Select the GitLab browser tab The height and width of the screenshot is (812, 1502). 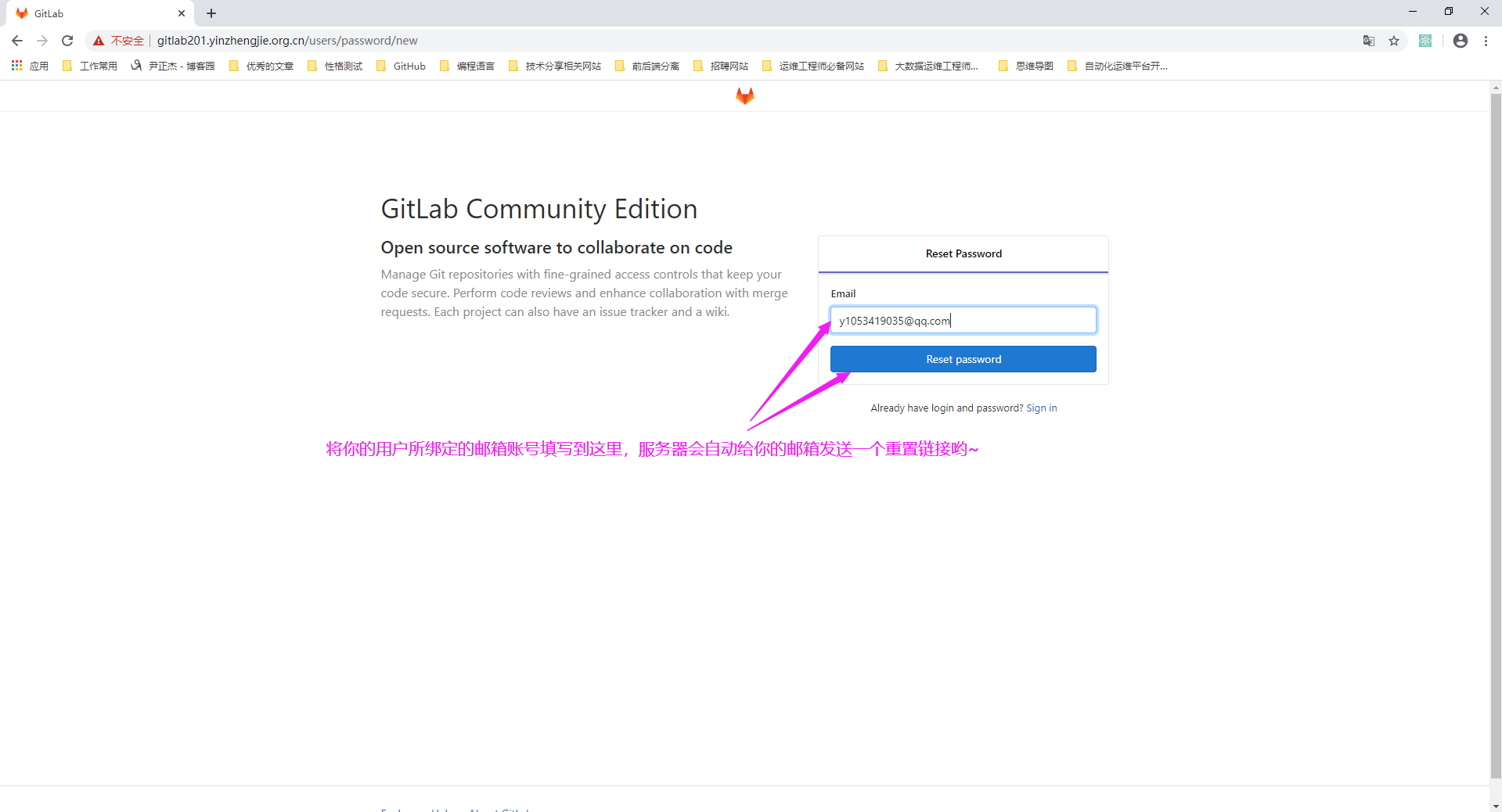tap(100, 13)
